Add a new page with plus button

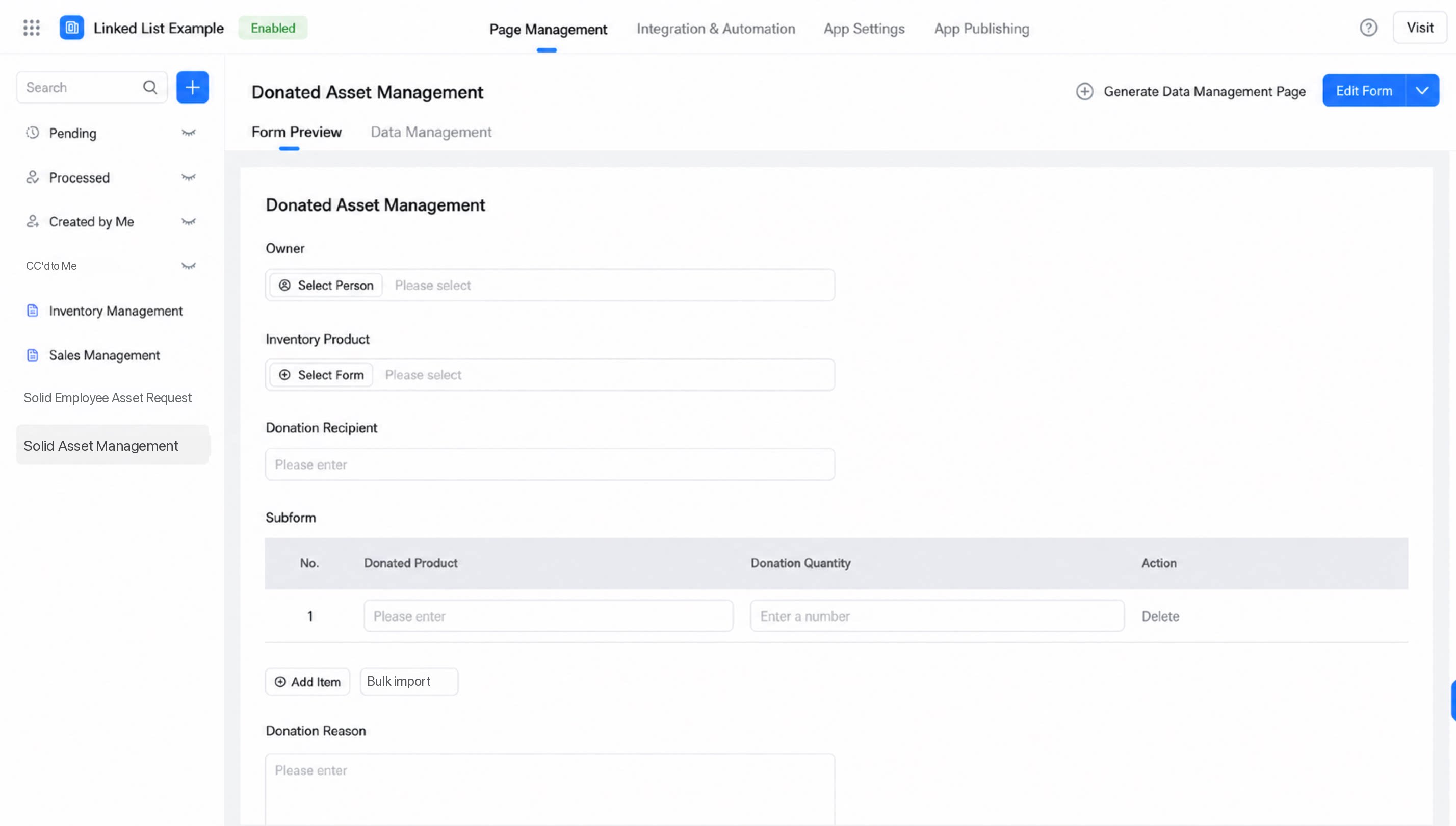click(193, 87)
